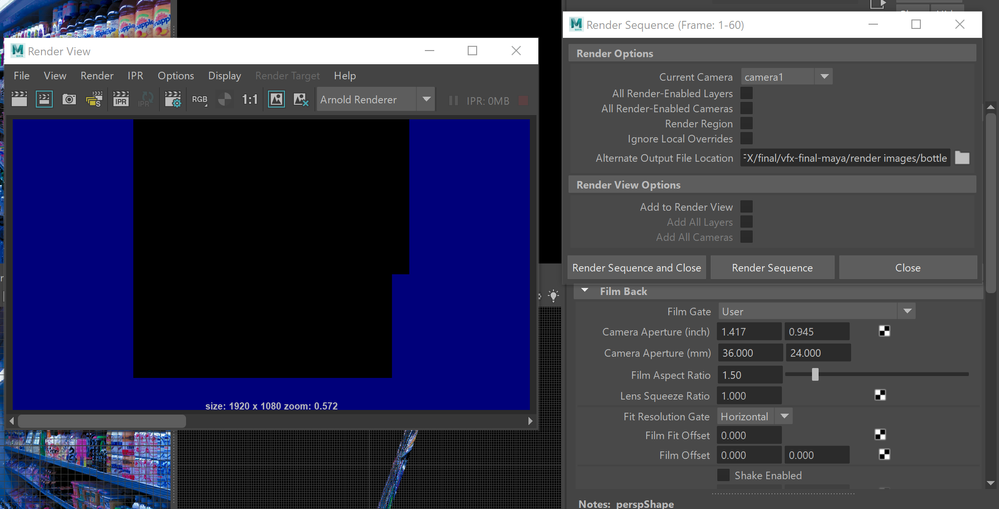Open the Film Gate dropdown set to User

click(x=816, y=312)
